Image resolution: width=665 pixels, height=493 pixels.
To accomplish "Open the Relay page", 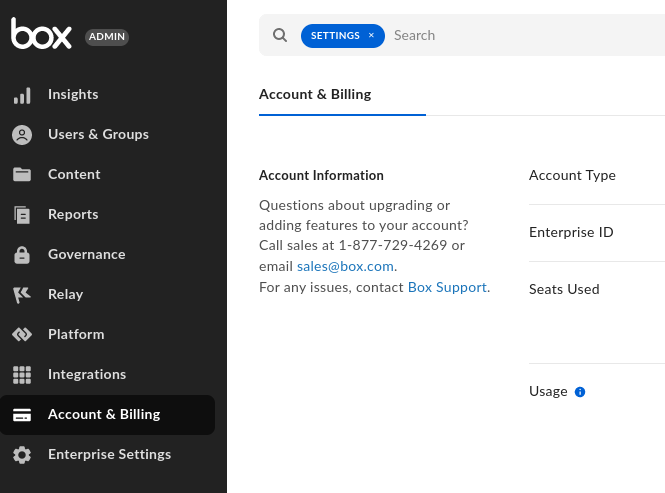I will pyautogui.click(x=65, y=294).
